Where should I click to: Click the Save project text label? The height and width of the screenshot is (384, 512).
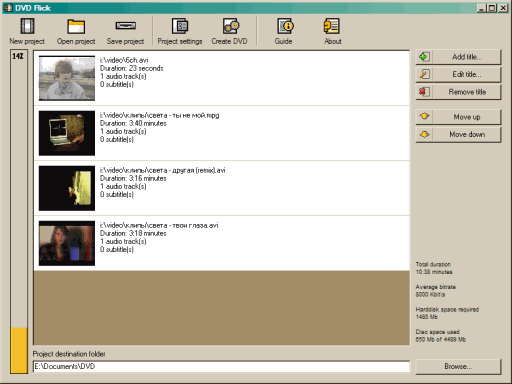coord(125,41)
